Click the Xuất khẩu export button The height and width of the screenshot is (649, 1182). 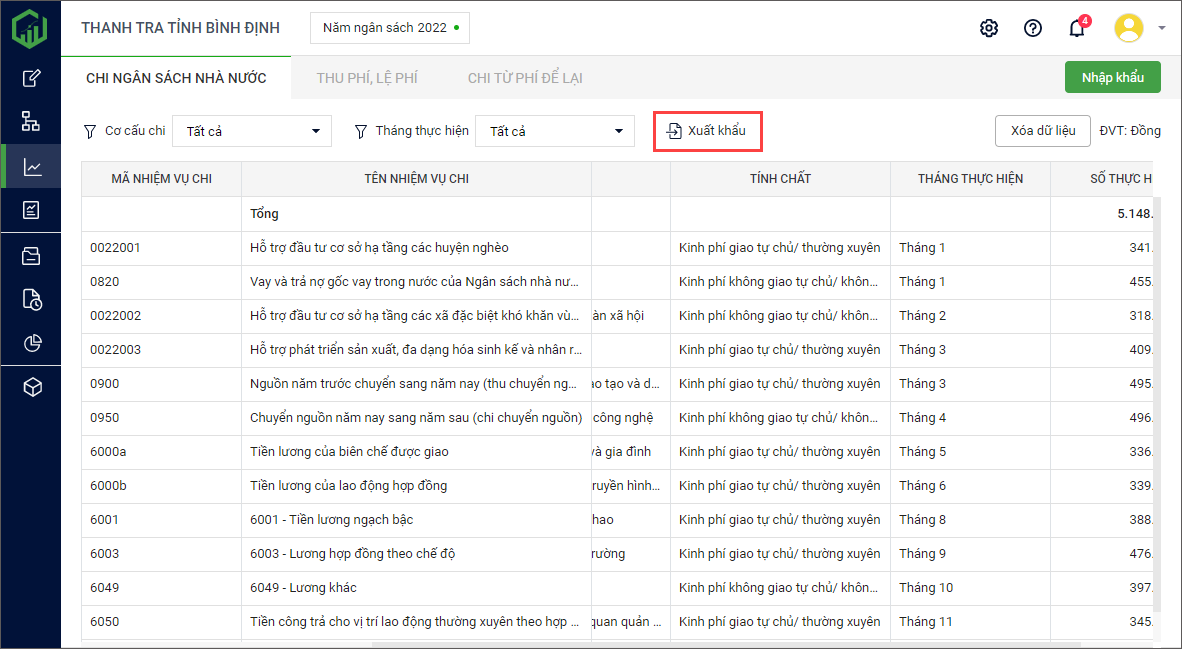(x=707, y=131)
